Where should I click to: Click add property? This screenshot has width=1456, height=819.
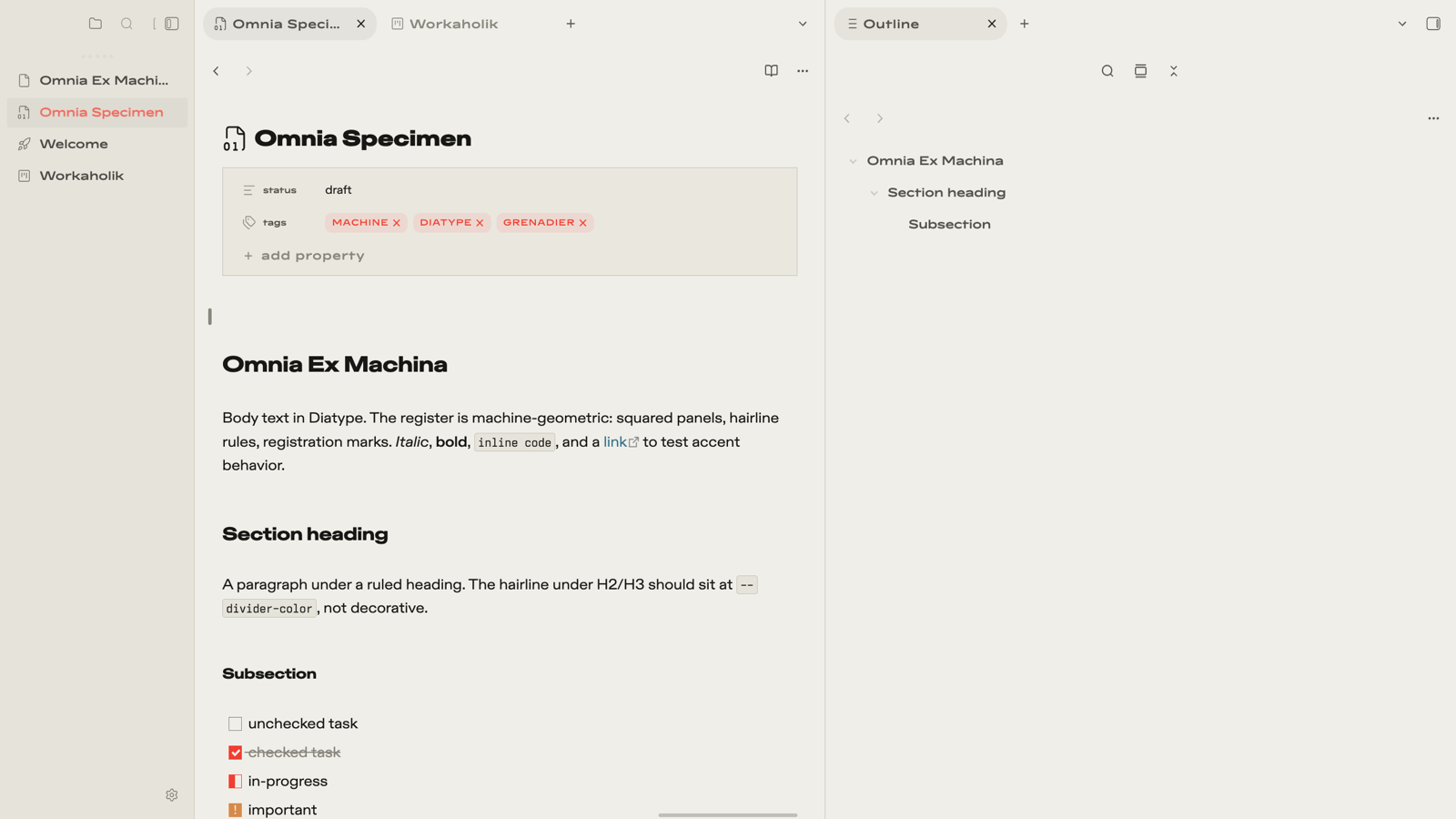point(304,256)
